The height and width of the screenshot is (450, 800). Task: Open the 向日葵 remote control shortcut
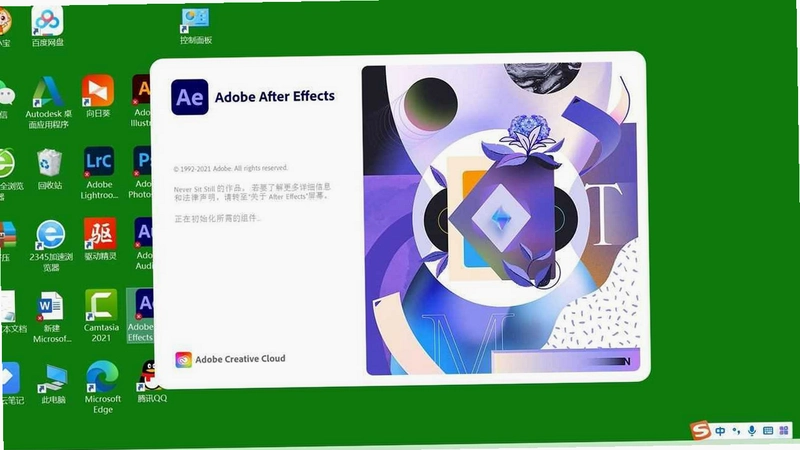pyautogui.click(x=97, y=96)
